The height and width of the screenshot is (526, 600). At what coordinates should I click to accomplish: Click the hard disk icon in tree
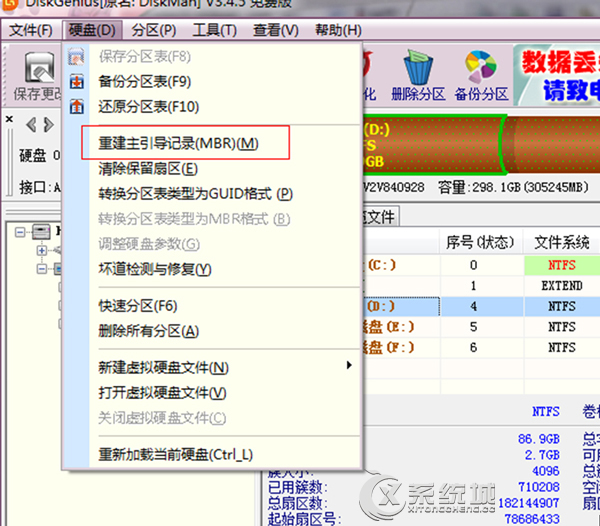(41, 232)
